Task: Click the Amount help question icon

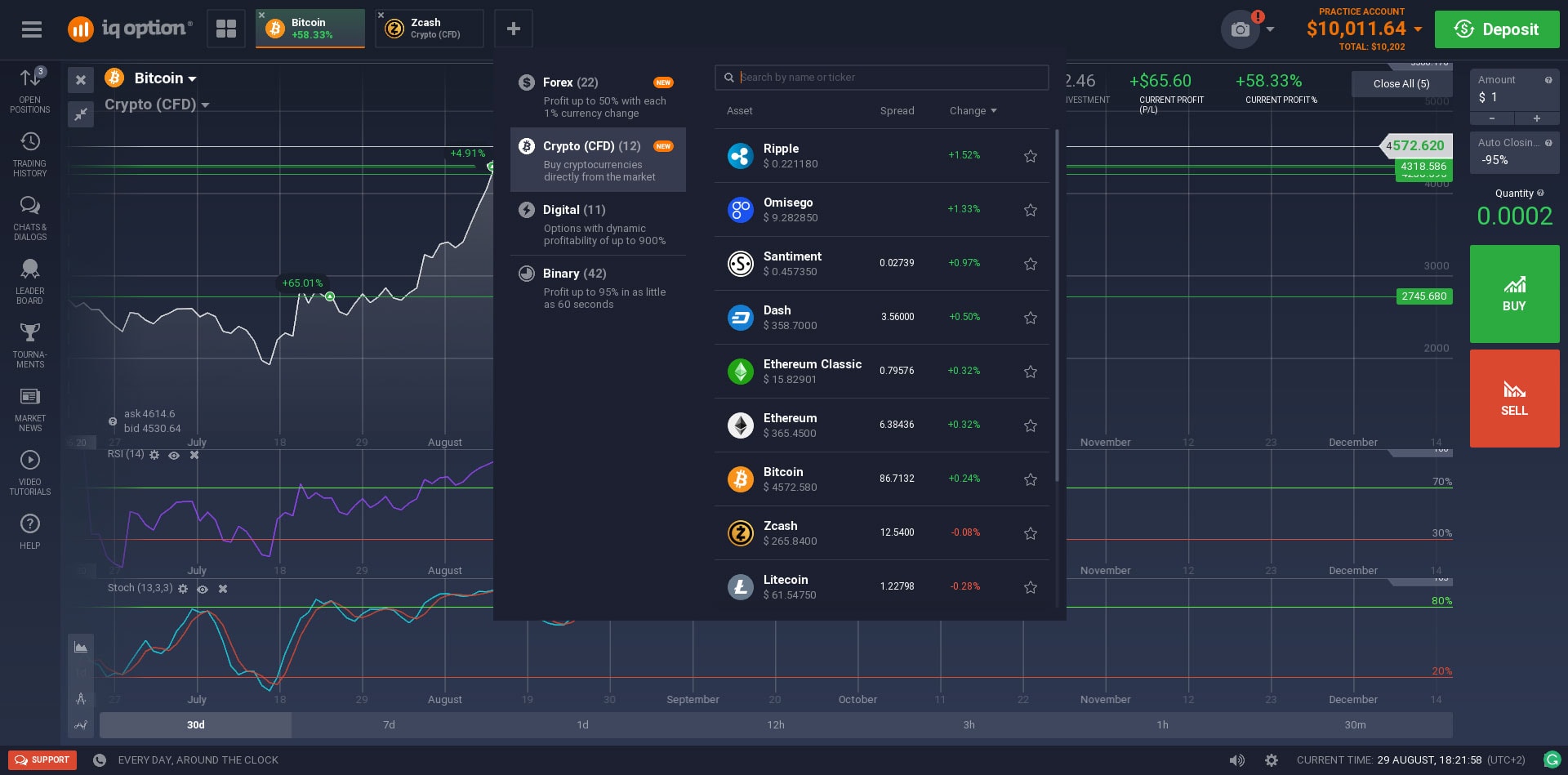Action: pos(1548,80)
